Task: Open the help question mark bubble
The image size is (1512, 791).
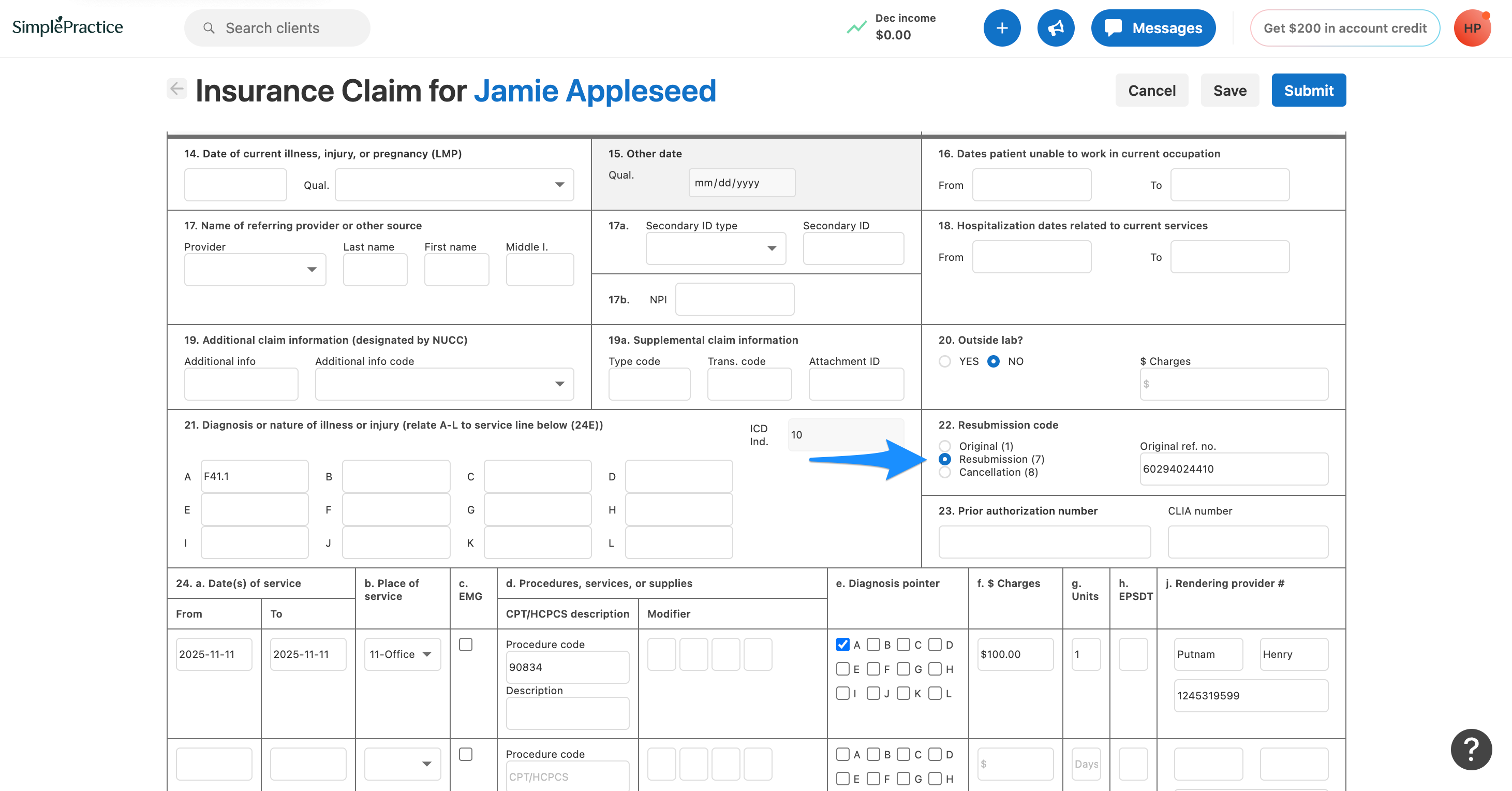Action: [x=1471, y=749]
